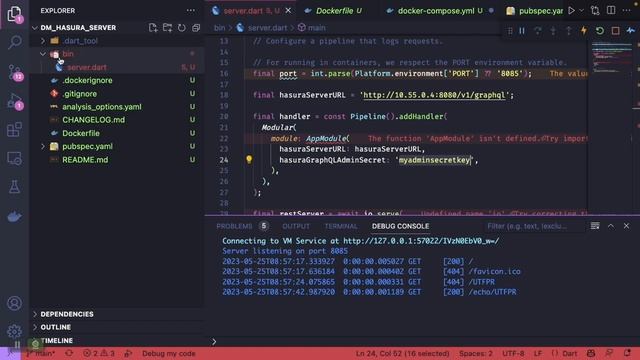Screen dimensions: 640x360
Task: Expand the Outline section
Action: [56, 327]
